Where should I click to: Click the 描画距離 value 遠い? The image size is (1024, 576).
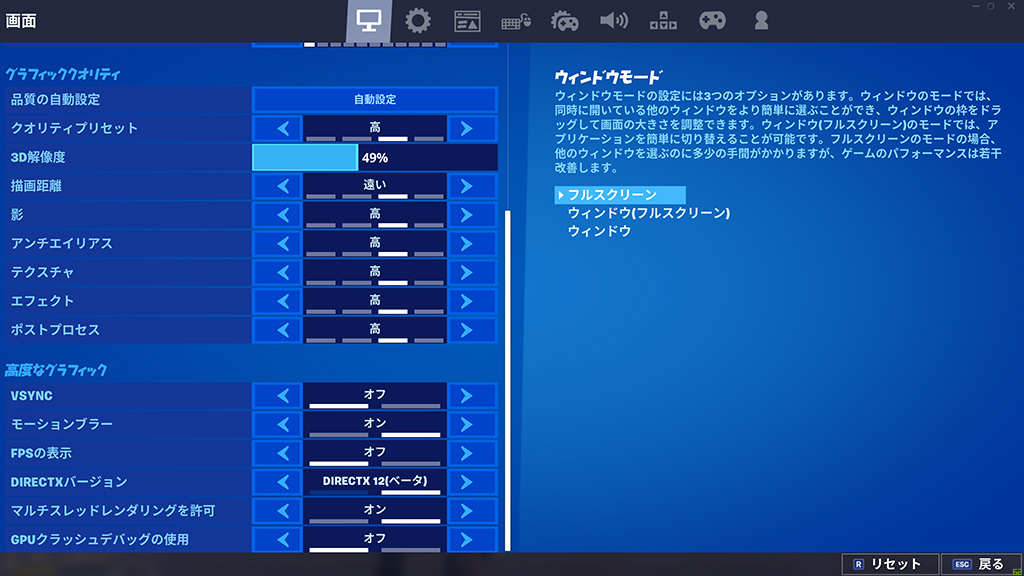coord(375,185)
